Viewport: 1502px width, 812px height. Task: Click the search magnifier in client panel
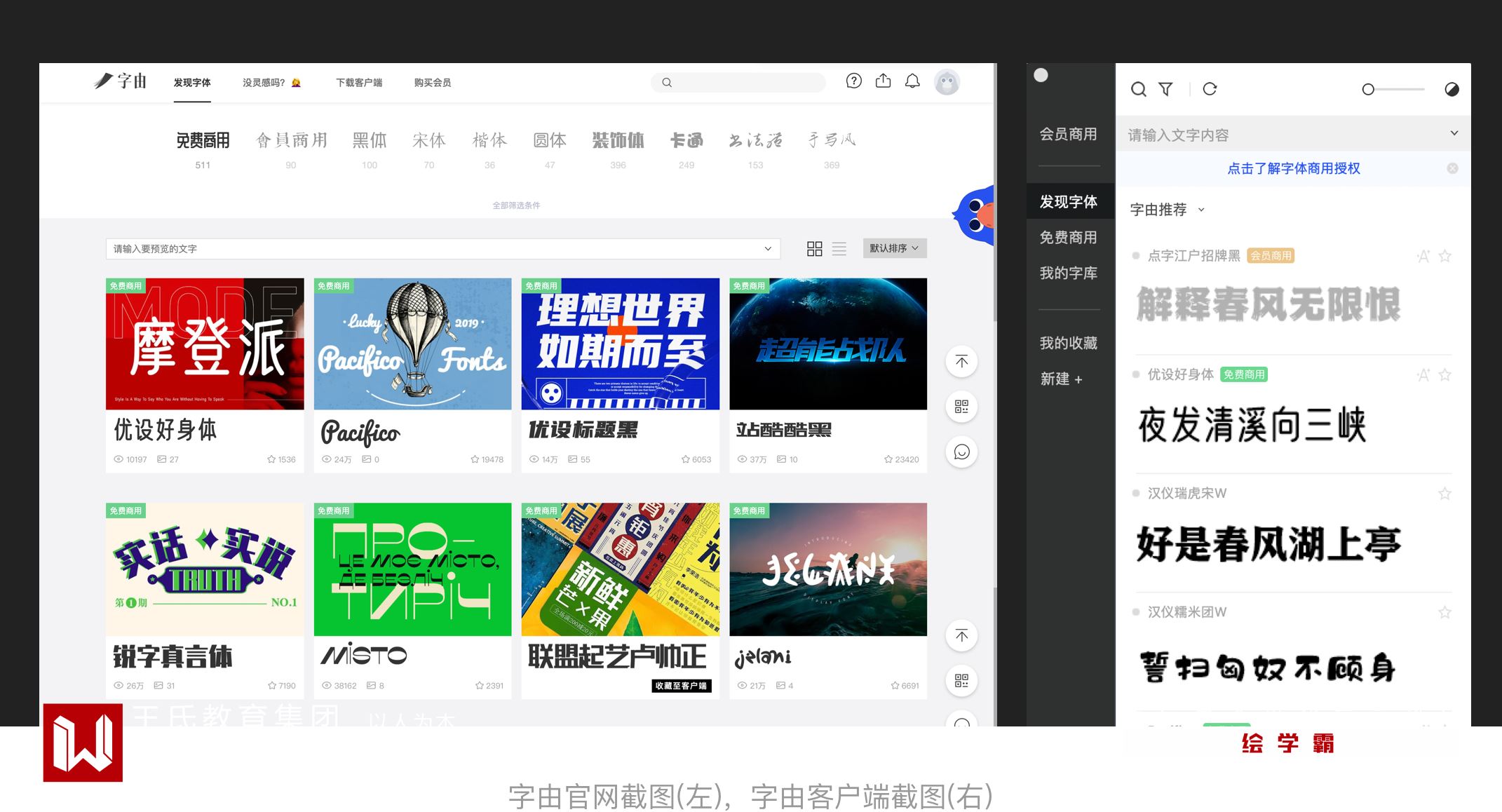[1139, 89]
